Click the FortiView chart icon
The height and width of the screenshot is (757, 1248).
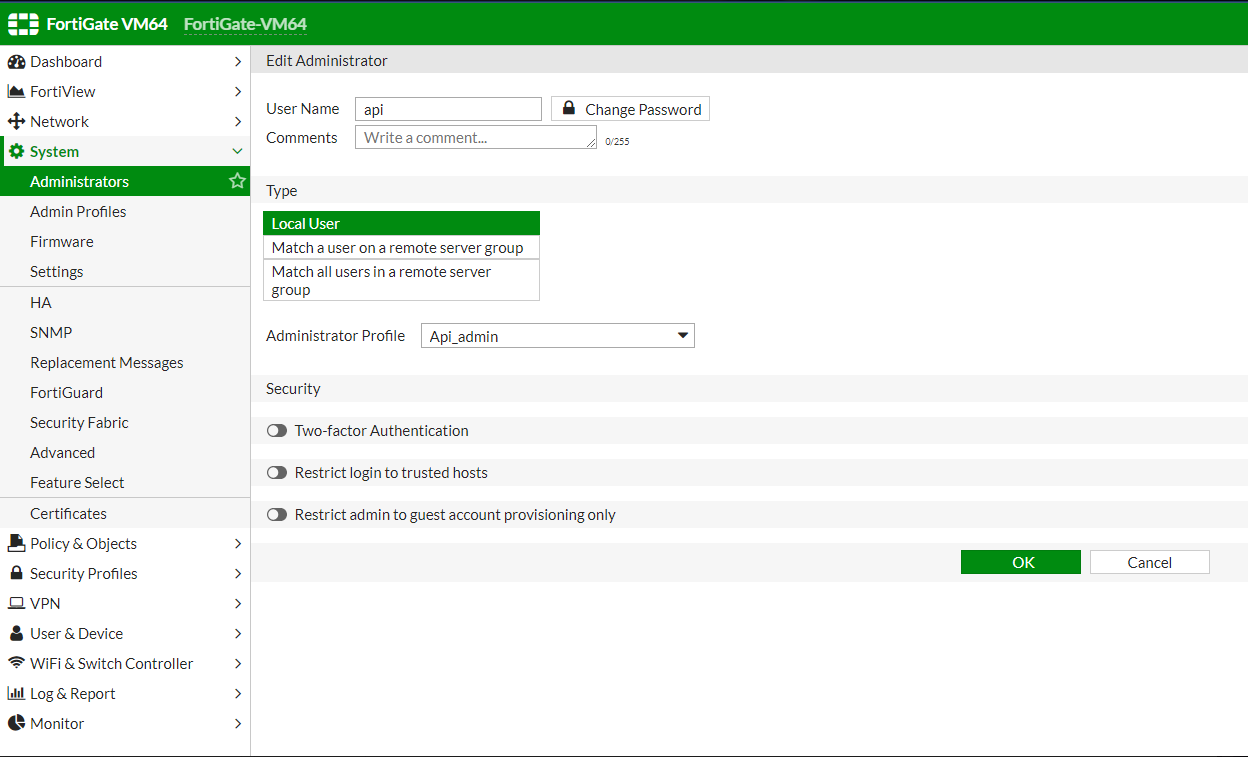tap(16, 92)
